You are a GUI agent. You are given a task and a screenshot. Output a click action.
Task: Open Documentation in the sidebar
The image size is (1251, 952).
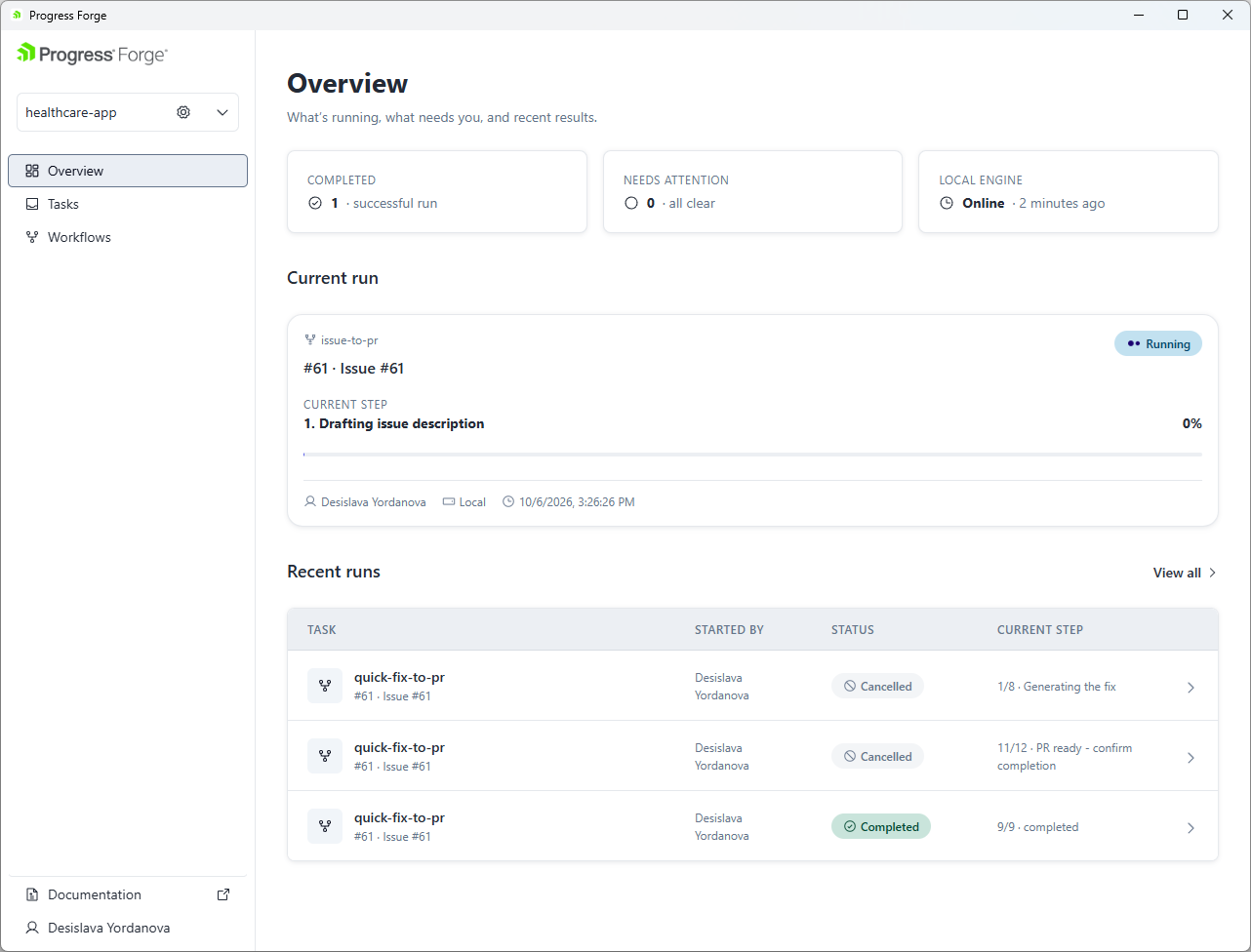click(128, 894)
